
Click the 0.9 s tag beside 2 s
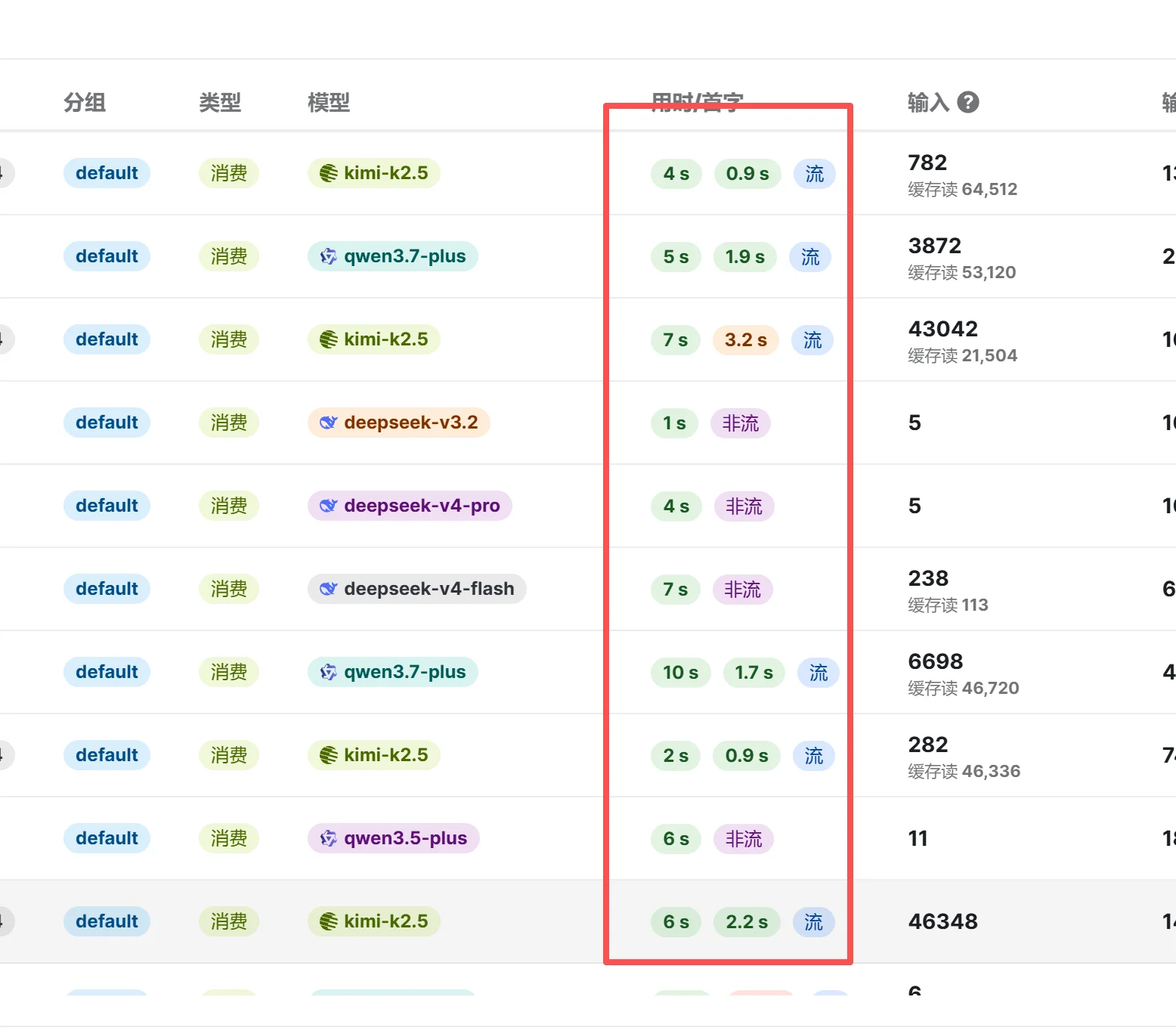pyautogui.click(x=747, y=756)
